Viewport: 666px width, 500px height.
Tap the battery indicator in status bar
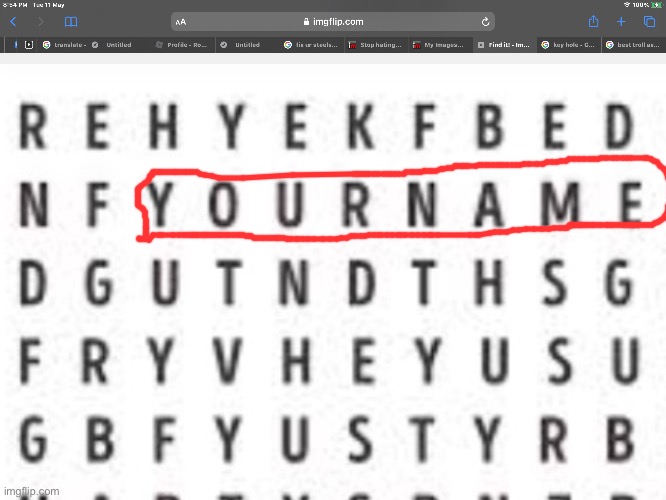[650, 4]
